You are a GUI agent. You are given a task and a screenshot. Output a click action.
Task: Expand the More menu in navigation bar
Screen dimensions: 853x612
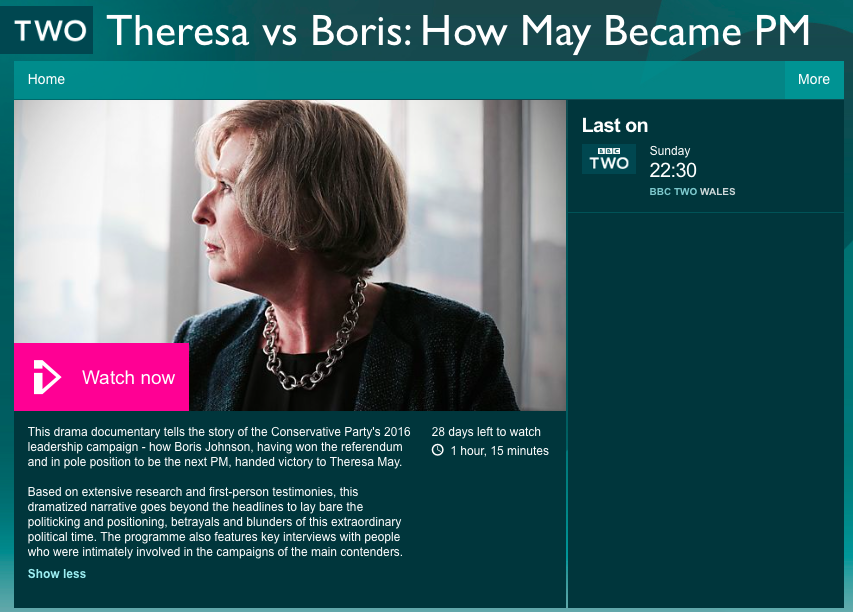(x=814, y=79)
